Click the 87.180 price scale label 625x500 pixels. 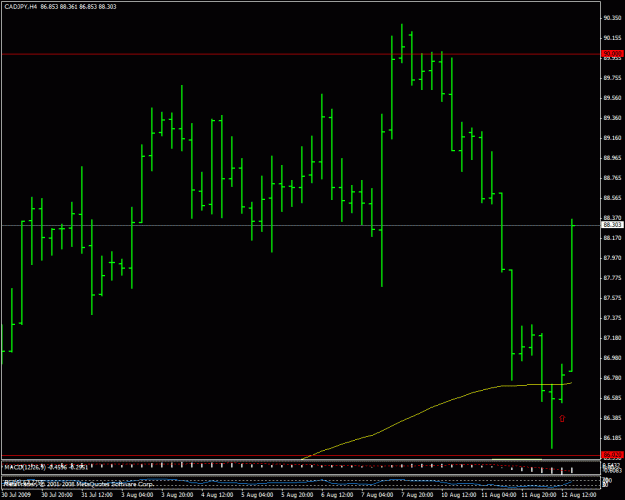click(x=612, y=338)
